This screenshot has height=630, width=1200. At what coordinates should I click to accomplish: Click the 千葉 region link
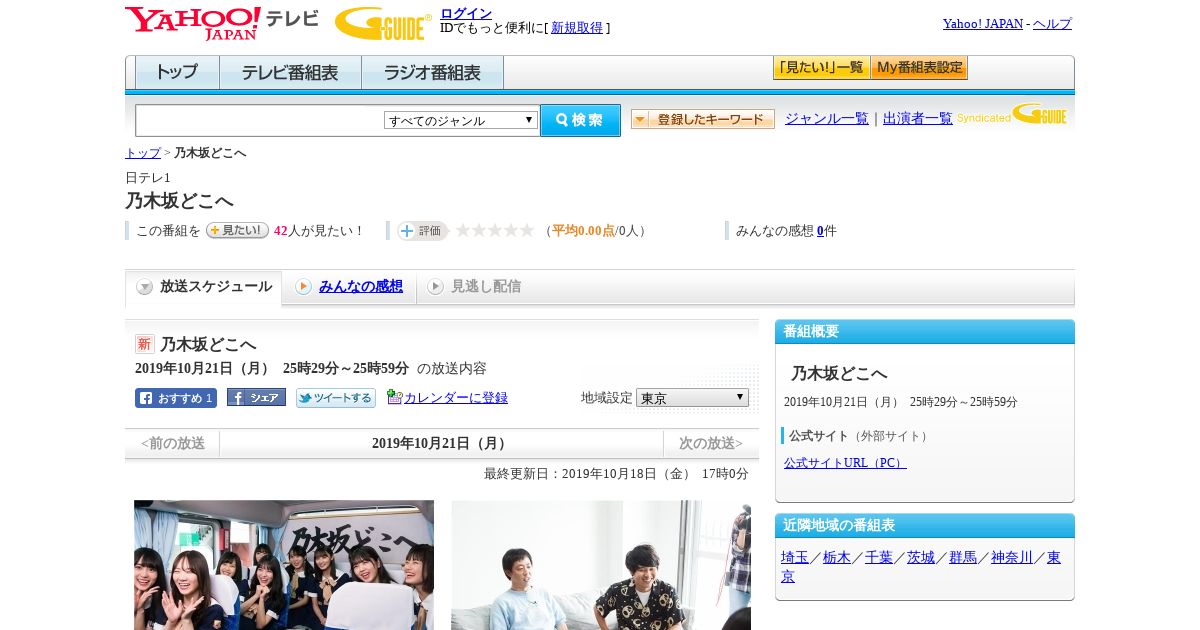coord(879,558)
